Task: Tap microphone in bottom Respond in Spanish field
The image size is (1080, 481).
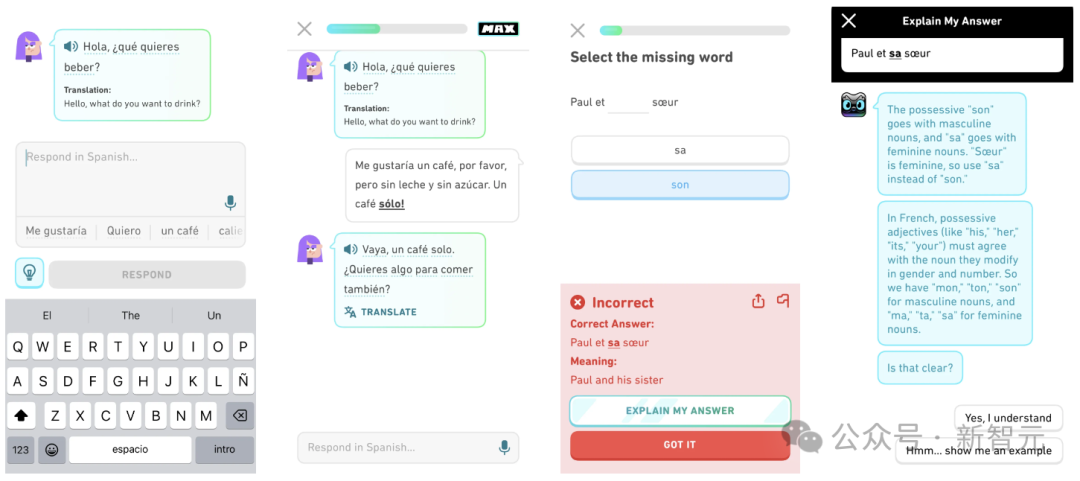Action: pos(504,447)
